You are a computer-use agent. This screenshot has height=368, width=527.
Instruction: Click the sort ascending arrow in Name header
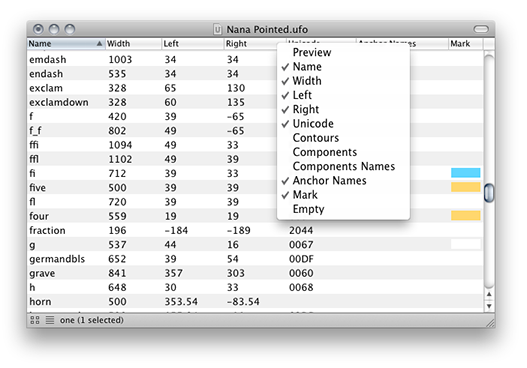[99, 43]
